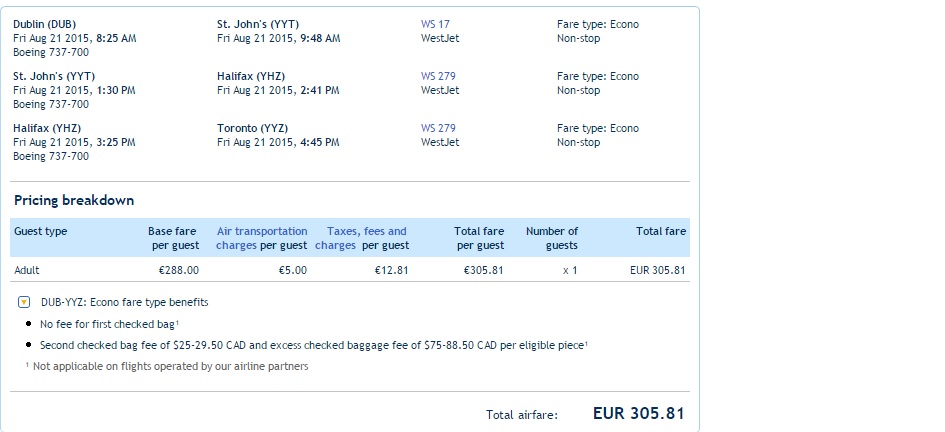Click the Halifax (YHZ) arrival label

click(x=251, y=77)
